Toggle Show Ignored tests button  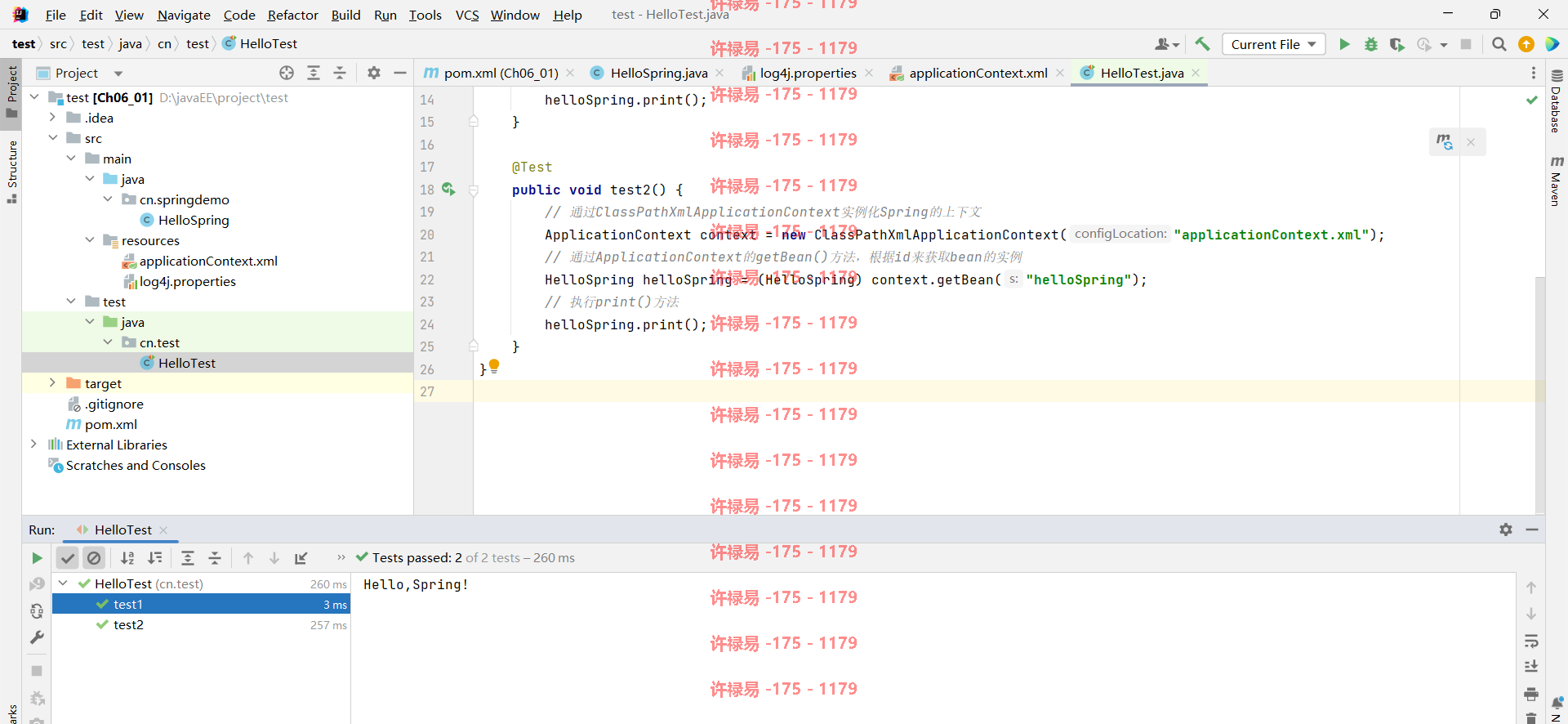pos(94,558)
